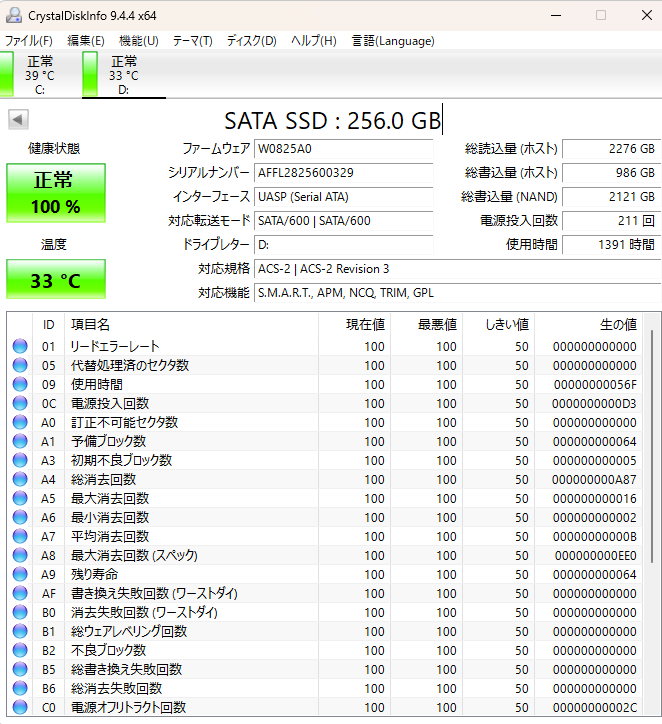
Task: Click raw value 0000000002C in C0 row
Action: 595,707
